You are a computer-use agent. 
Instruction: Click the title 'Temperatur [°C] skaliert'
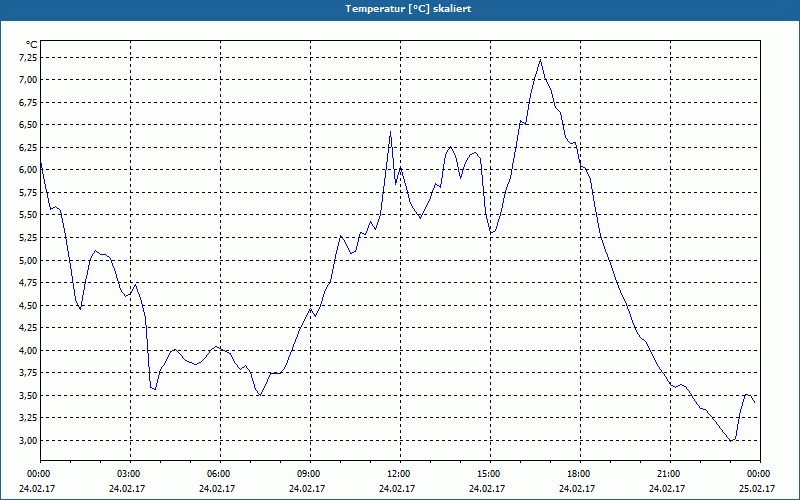pos(408,9)
